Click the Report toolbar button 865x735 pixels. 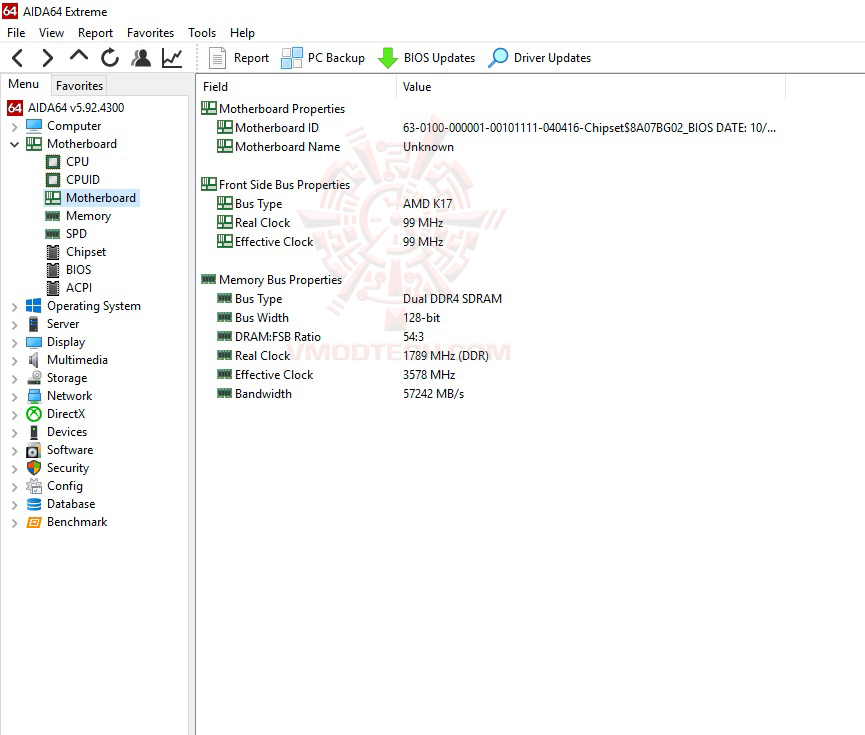(x=239, y=58)
